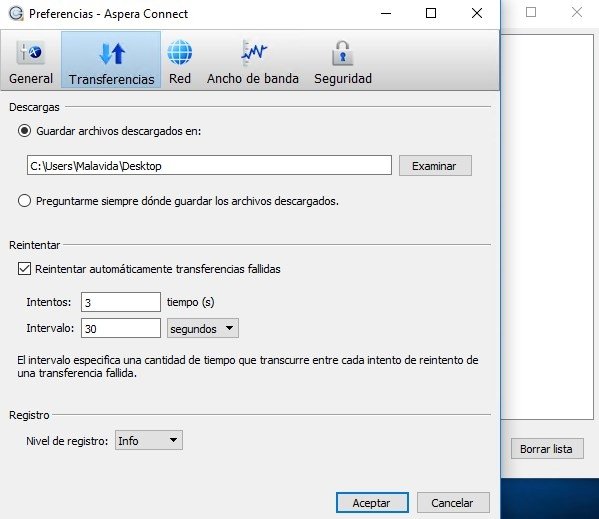The width and height of the screenshot is (599, 519).
Task: Click the Examinar browse button
Action: [x=435, y=166]
